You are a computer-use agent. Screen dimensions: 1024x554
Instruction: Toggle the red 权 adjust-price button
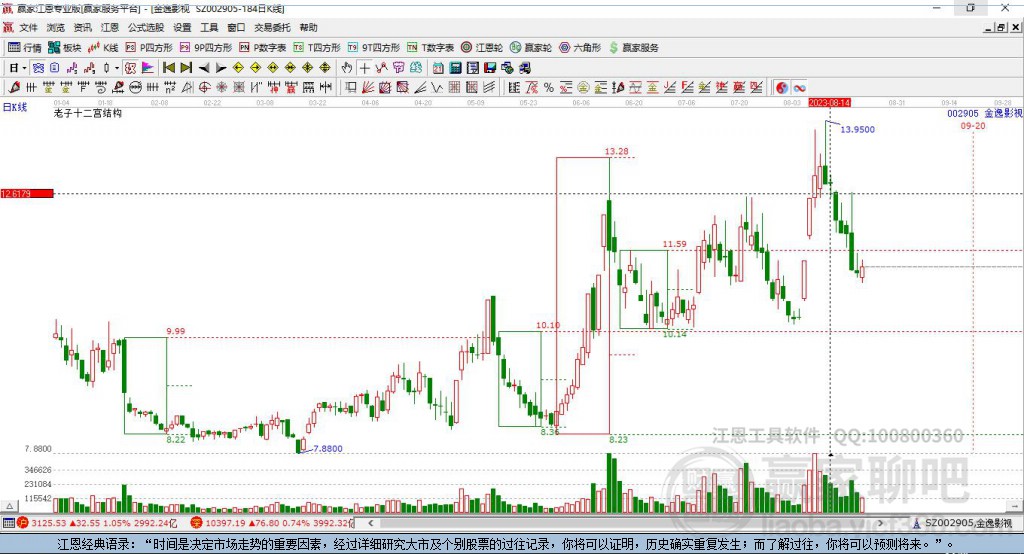[131, 68]
